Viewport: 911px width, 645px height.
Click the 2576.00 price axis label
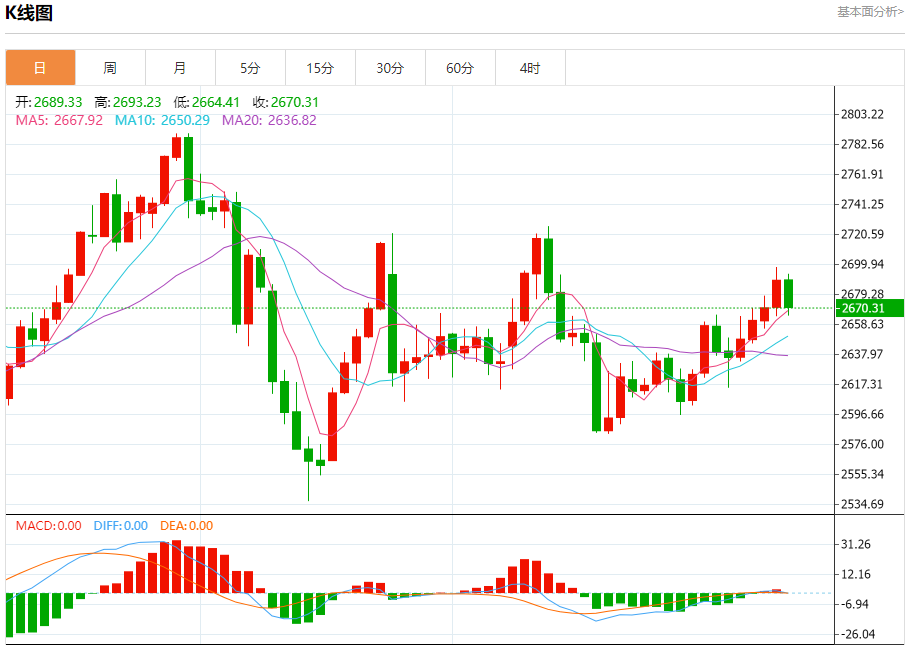coord(862,444)
